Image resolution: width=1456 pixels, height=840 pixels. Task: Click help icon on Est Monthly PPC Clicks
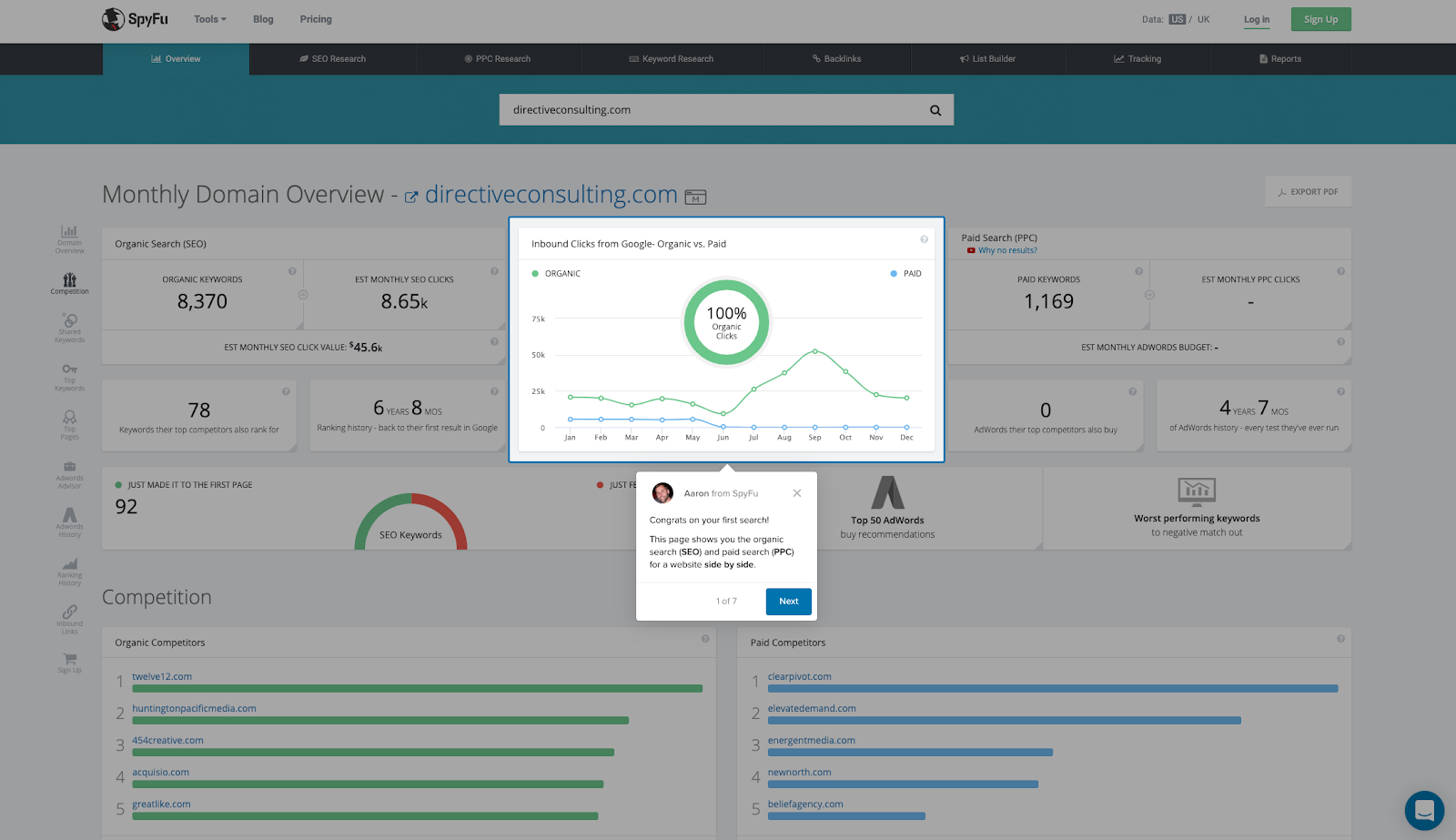[x=1340, y=271]
